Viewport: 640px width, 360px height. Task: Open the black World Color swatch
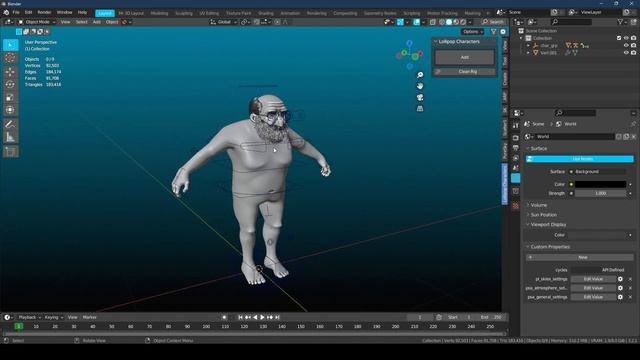(x=600, y=184)
